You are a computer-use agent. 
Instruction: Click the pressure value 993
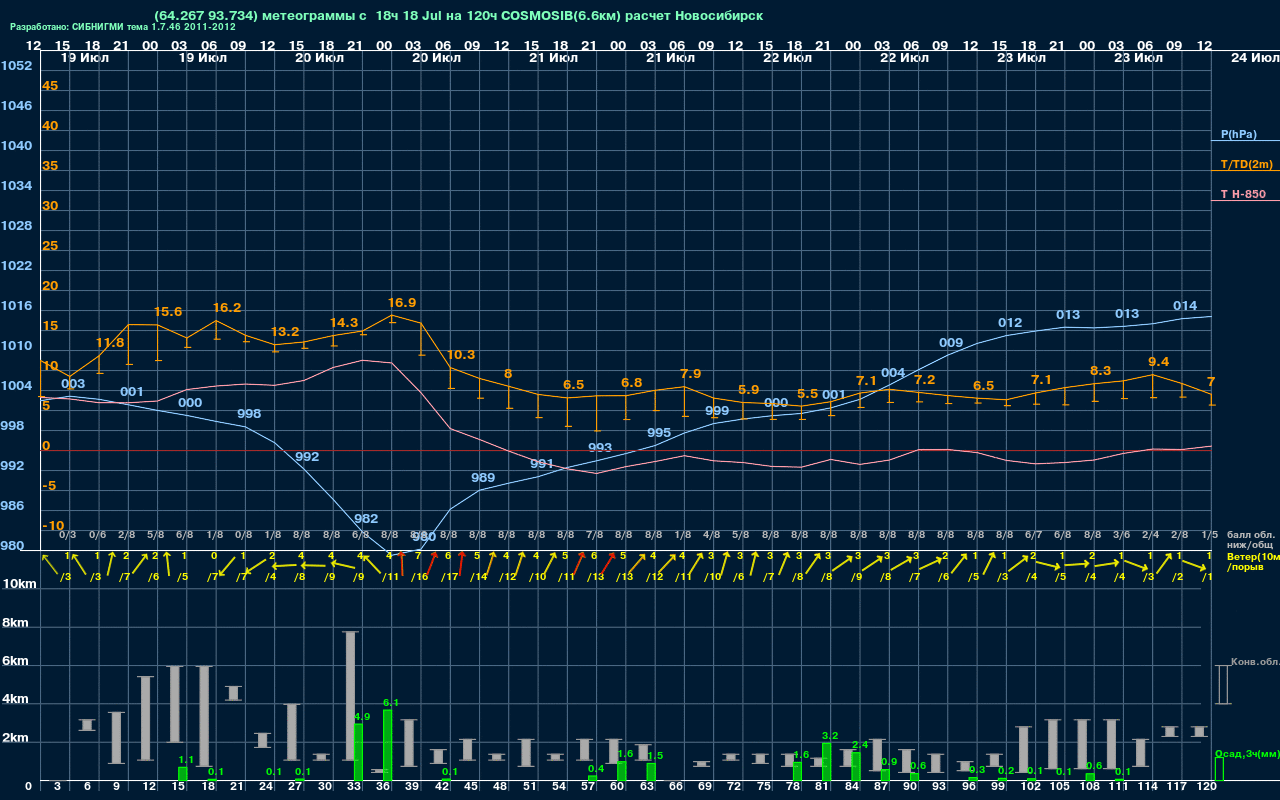coord(600,447)
